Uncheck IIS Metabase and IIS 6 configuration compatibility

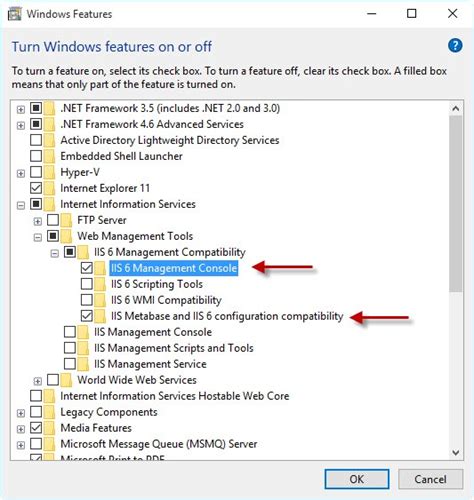tap(87, 316)
